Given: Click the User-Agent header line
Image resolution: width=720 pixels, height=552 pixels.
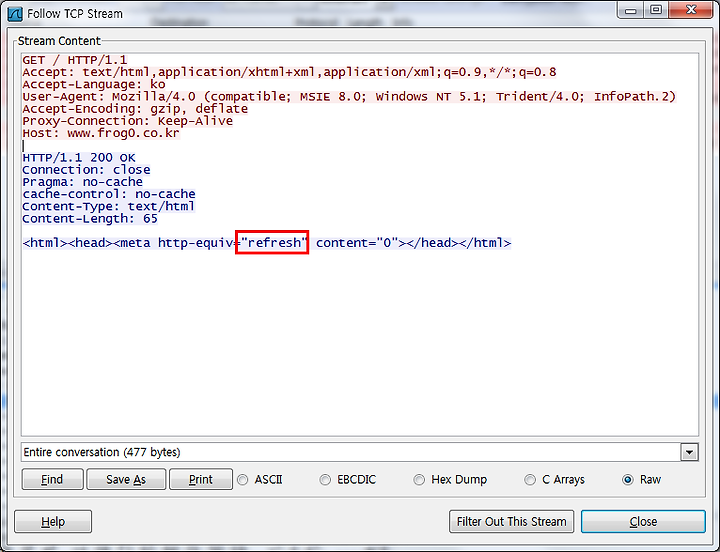Looking at the screenshot, I should [349, 96].
